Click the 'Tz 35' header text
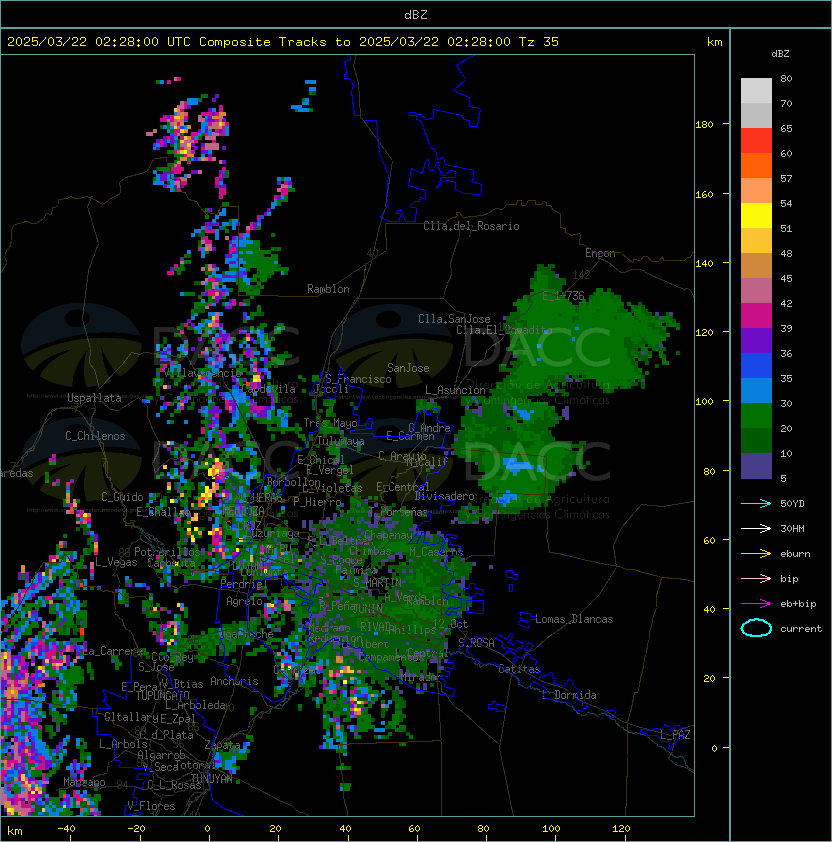 [539, 42]
